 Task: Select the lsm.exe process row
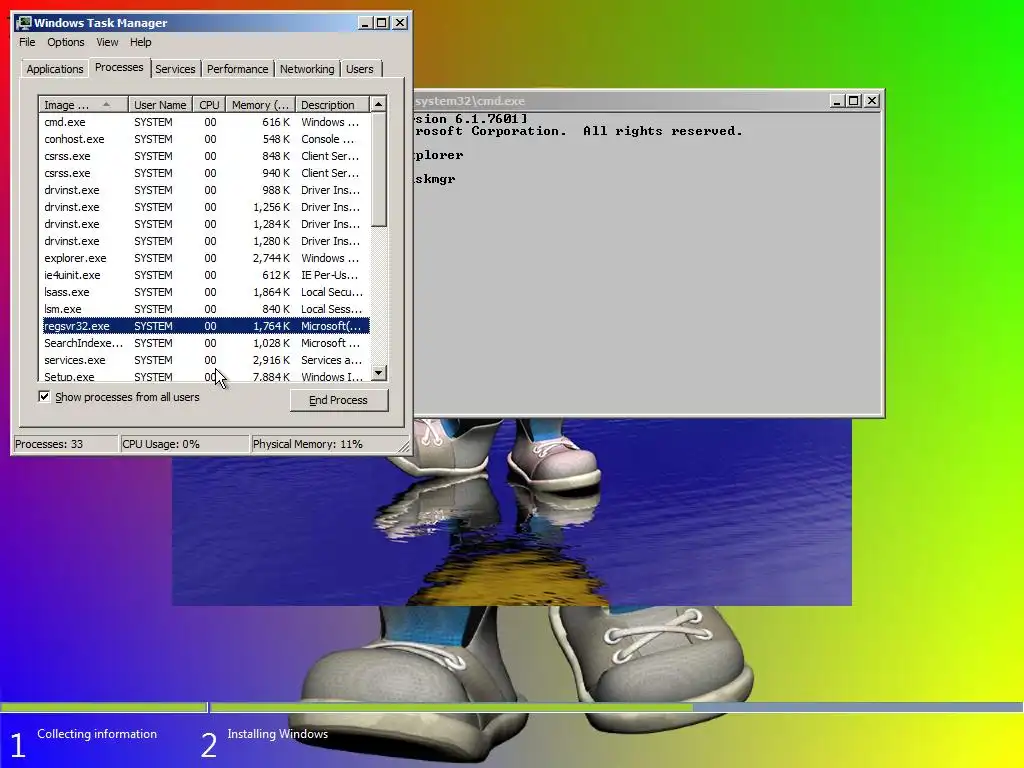pos(206,309)
